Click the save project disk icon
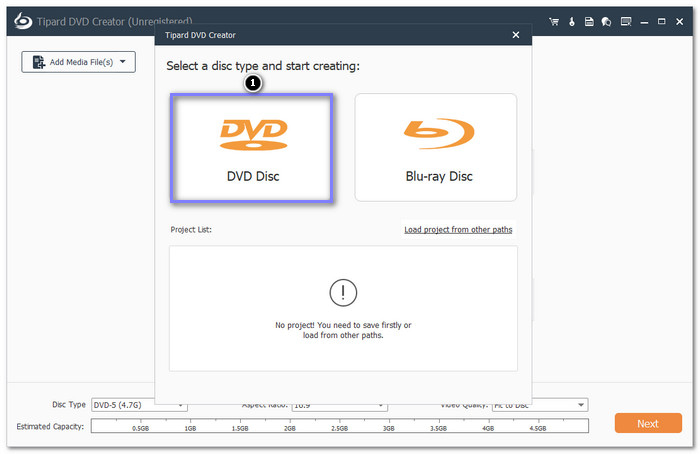700x454 pixels. [x=589, y=21]
